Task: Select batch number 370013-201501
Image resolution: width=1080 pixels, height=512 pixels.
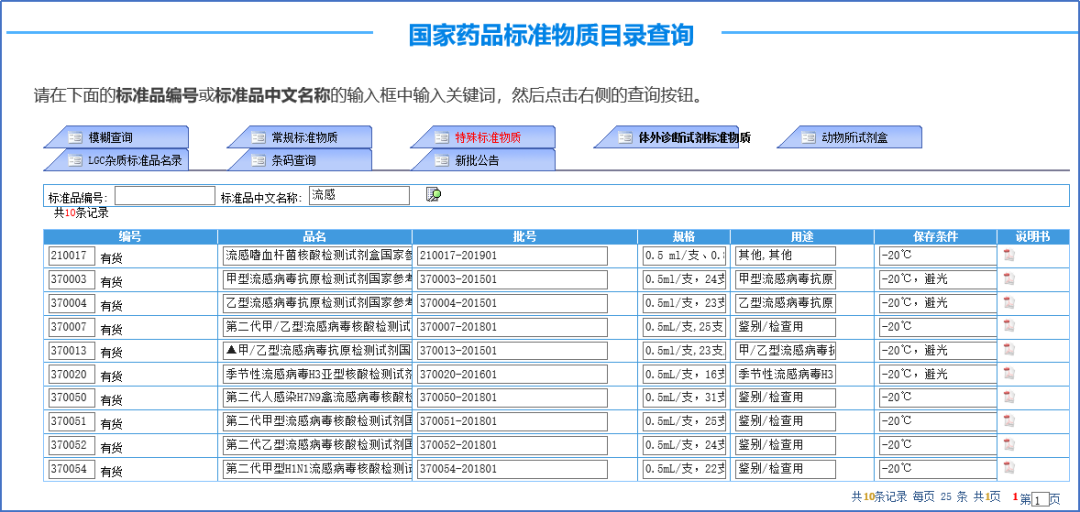Action: coord(512,351)
